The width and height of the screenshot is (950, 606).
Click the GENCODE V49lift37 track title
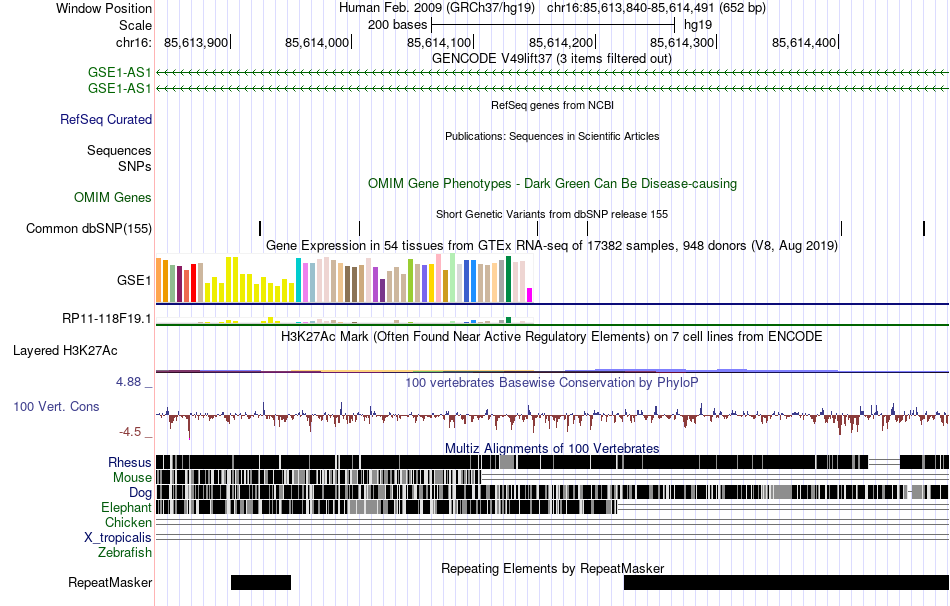point(551,59)
